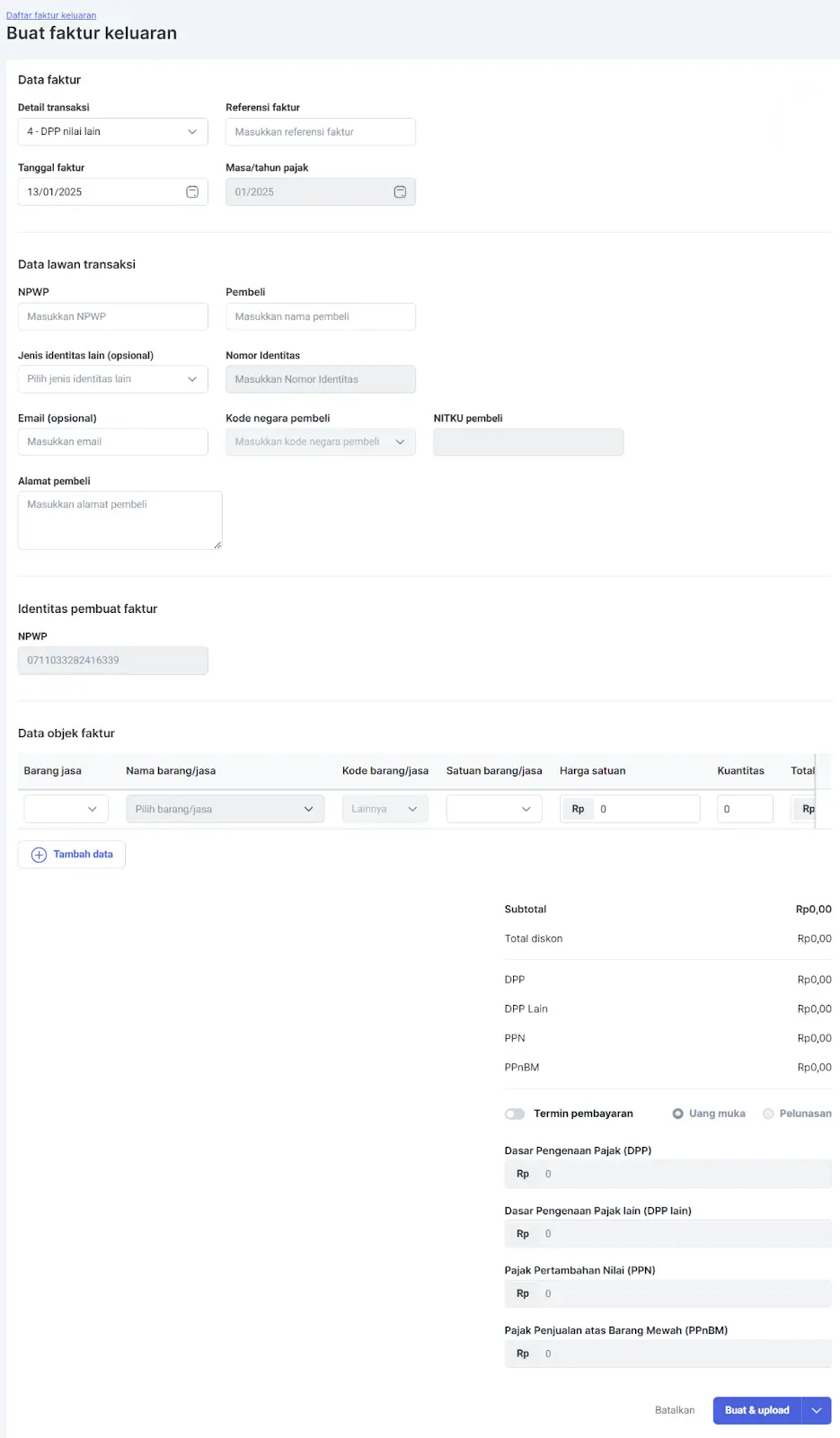840x1438 pixels.
Task: Click the Data objek faktur heading
Action: click(x=66, y=733)
